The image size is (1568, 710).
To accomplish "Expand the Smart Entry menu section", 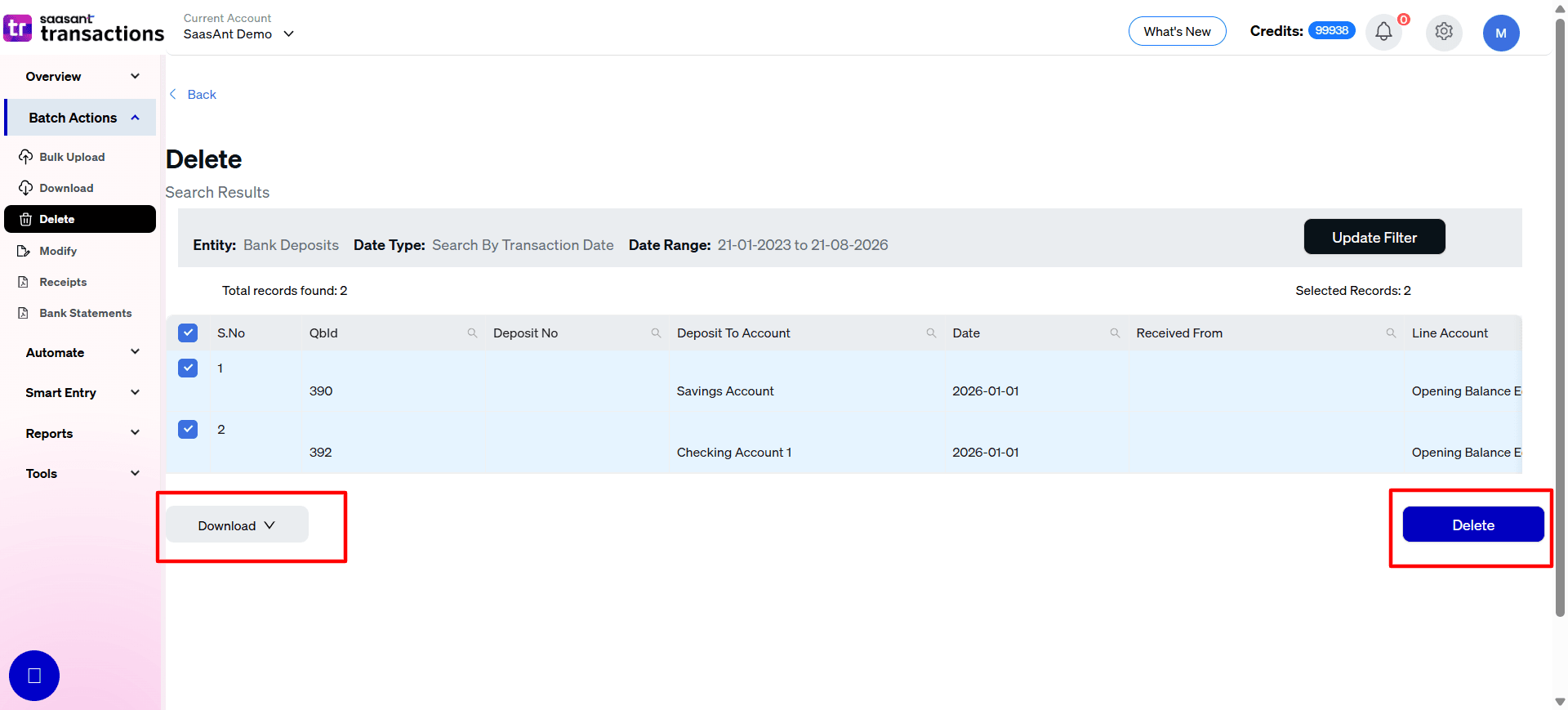I will click(x=82, y=393).
